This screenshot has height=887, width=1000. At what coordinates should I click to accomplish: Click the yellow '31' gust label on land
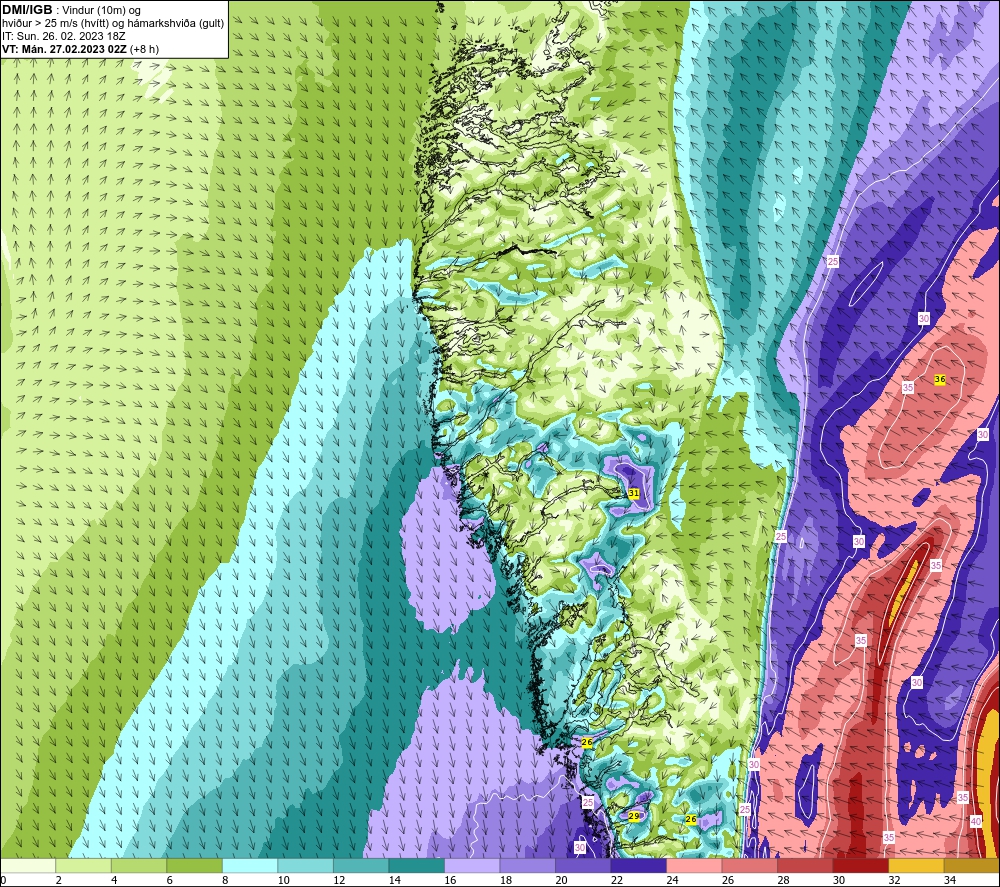click(633, 494)
